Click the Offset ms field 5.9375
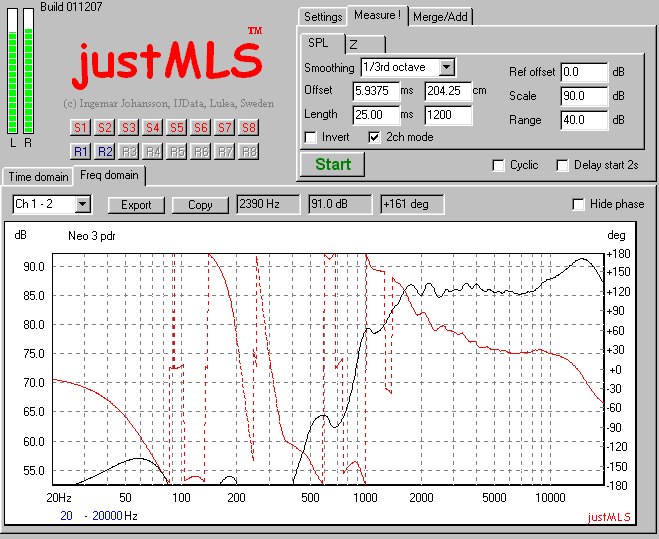Image resolution: width=659 pixels, height=539 pixels. click(376, 91)
